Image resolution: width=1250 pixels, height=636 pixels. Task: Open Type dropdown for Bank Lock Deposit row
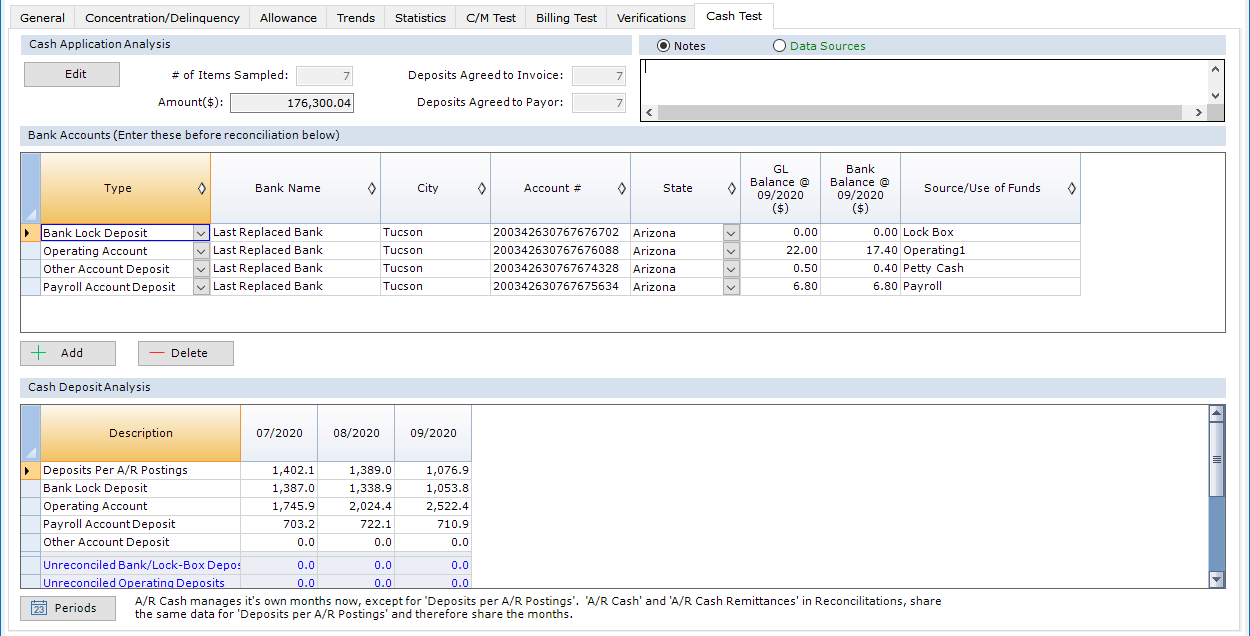tap(201, 233)
